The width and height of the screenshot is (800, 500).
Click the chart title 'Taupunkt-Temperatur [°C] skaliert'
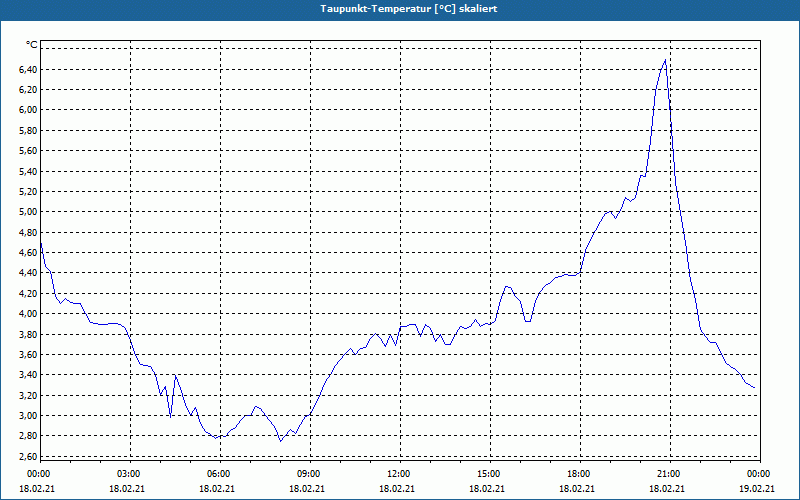409,9
